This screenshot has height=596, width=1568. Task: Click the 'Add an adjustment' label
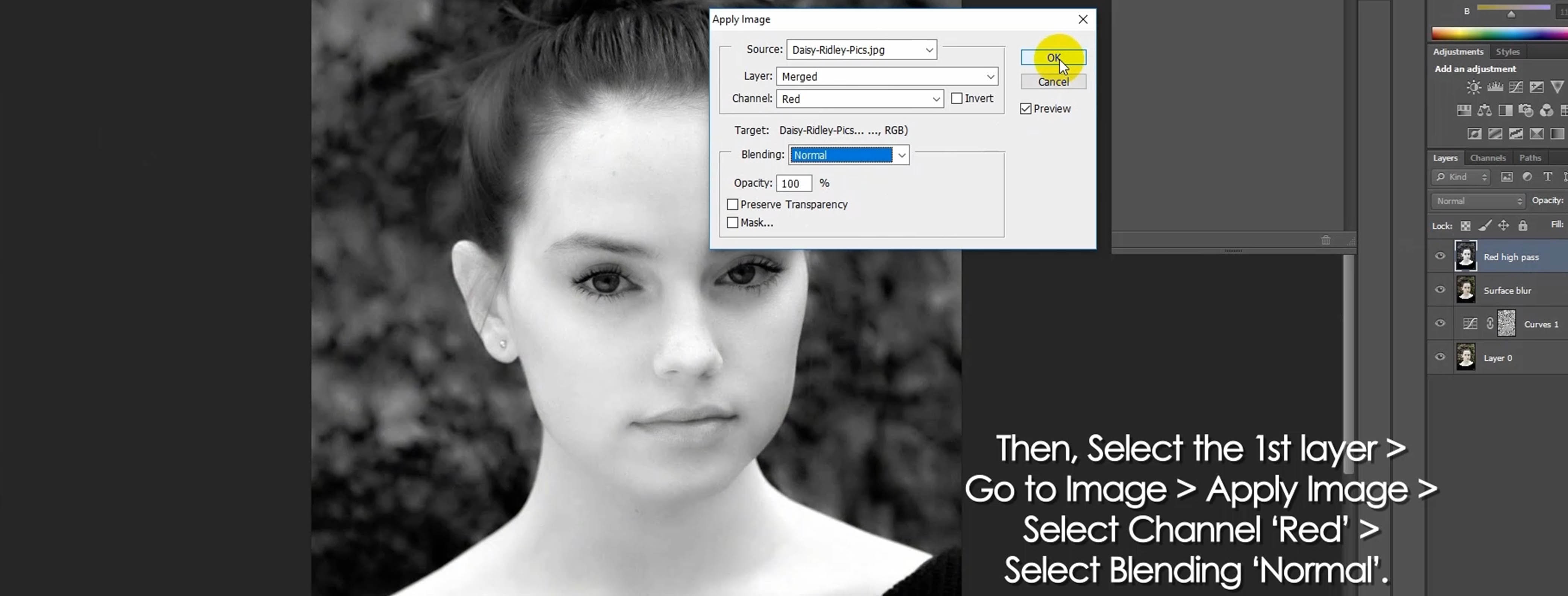click(x=1475, y=69)
